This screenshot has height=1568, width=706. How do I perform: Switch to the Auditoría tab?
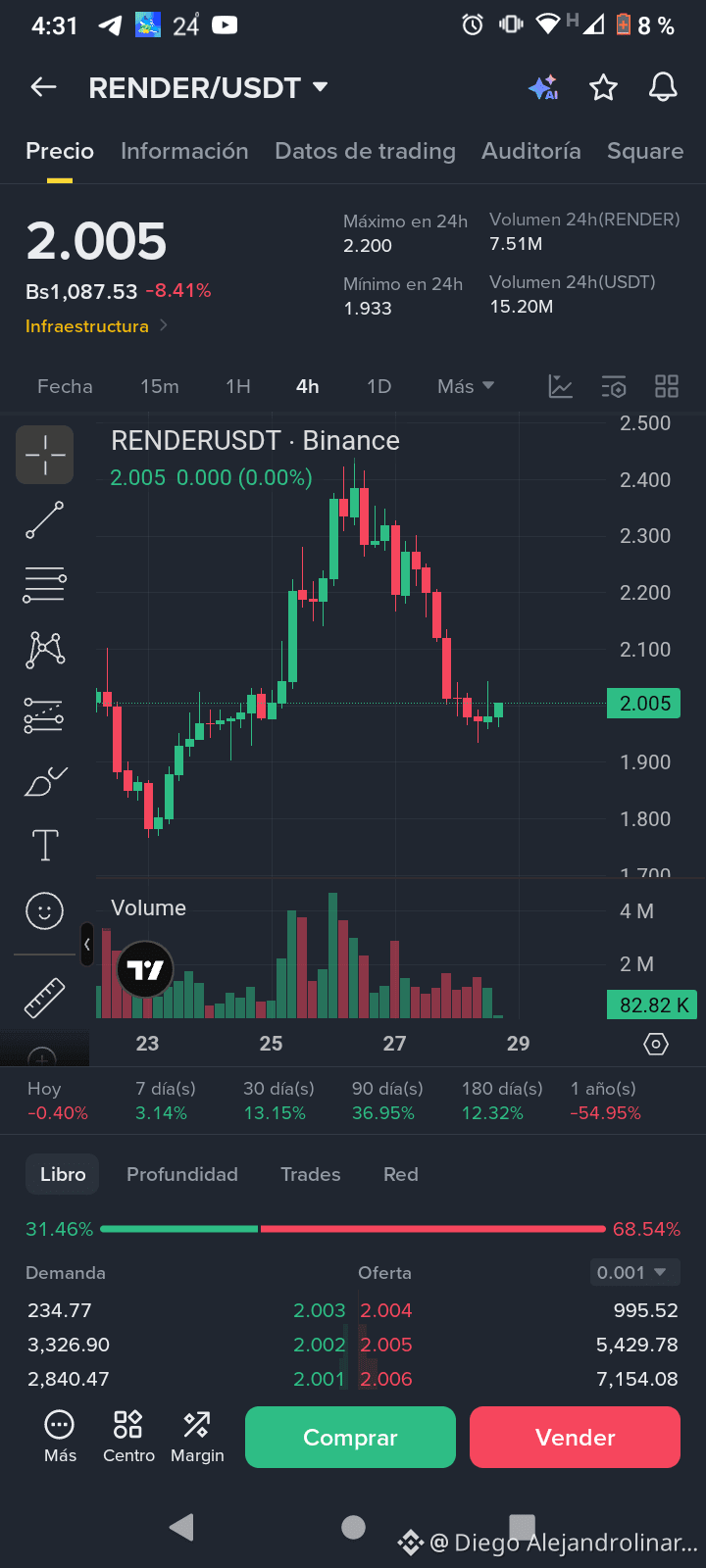[531, 151]
